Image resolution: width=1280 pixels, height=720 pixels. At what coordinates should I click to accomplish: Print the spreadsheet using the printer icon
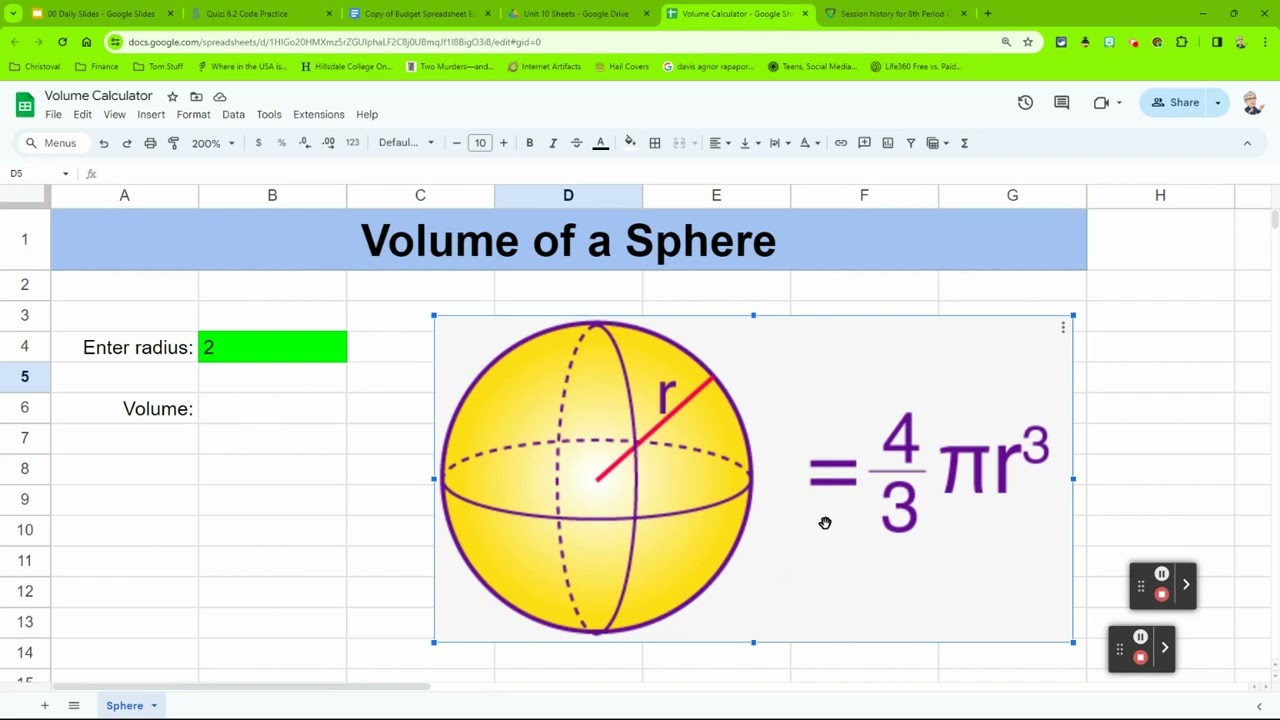click(150, 143)
